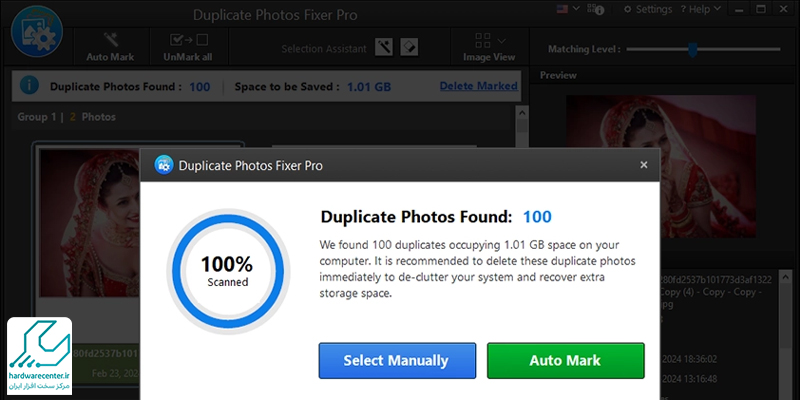
Task: Click the Preview panel image
Action: pos(661,166)
